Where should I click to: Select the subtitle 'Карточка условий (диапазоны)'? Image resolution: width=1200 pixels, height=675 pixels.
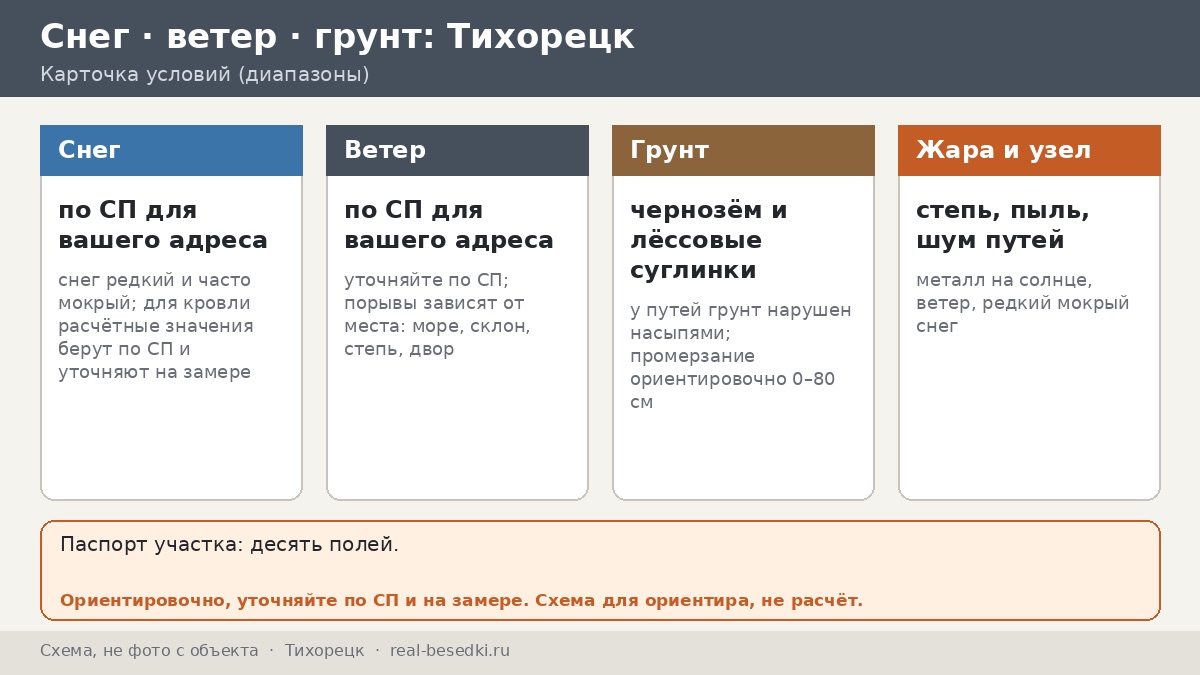[205, 75]
